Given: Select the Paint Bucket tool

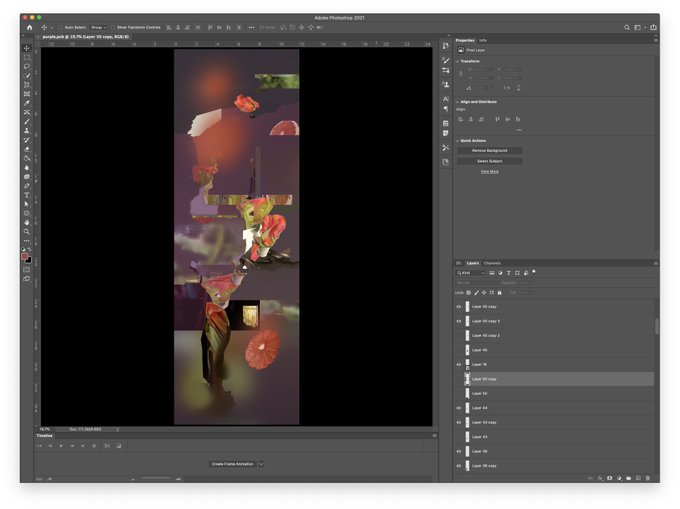Looking at the screenshot, I should tap(27, 158).
